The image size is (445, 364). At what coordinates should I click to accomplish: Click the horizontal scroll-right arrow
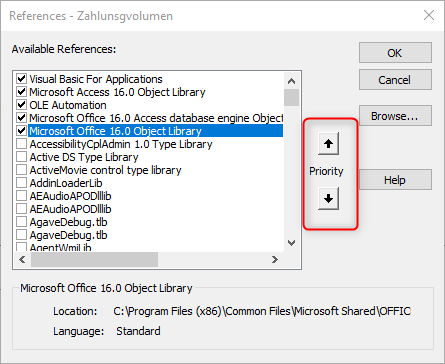(274, 259)
